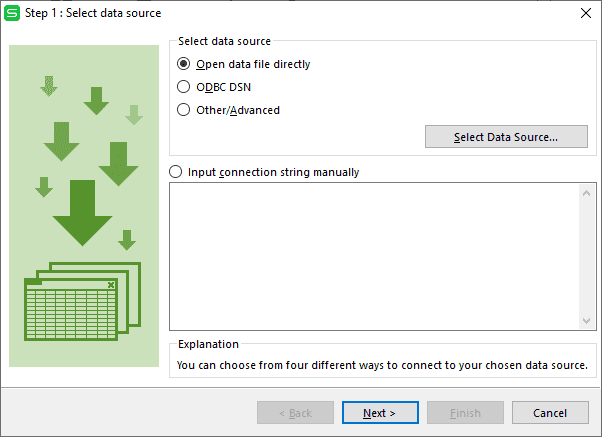This screenshot has width=602, height=437.
Task: Click the vertical scrollbar track in text area
Action: 586,257
